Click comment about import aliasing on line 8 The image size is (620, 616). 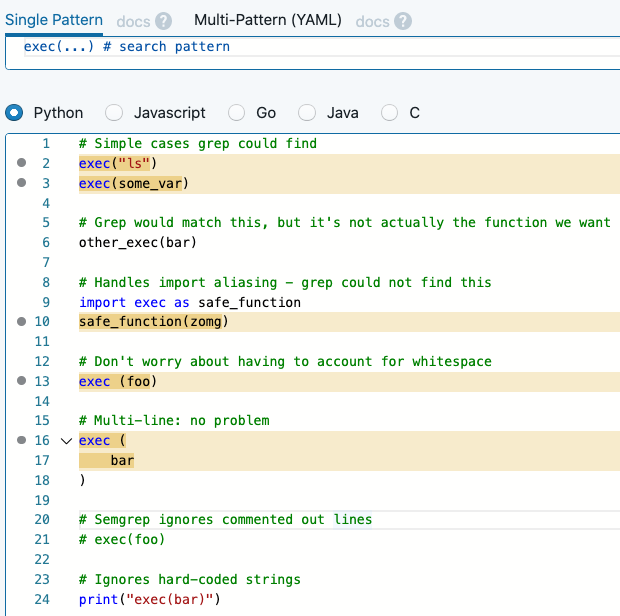tap(285, 282)
